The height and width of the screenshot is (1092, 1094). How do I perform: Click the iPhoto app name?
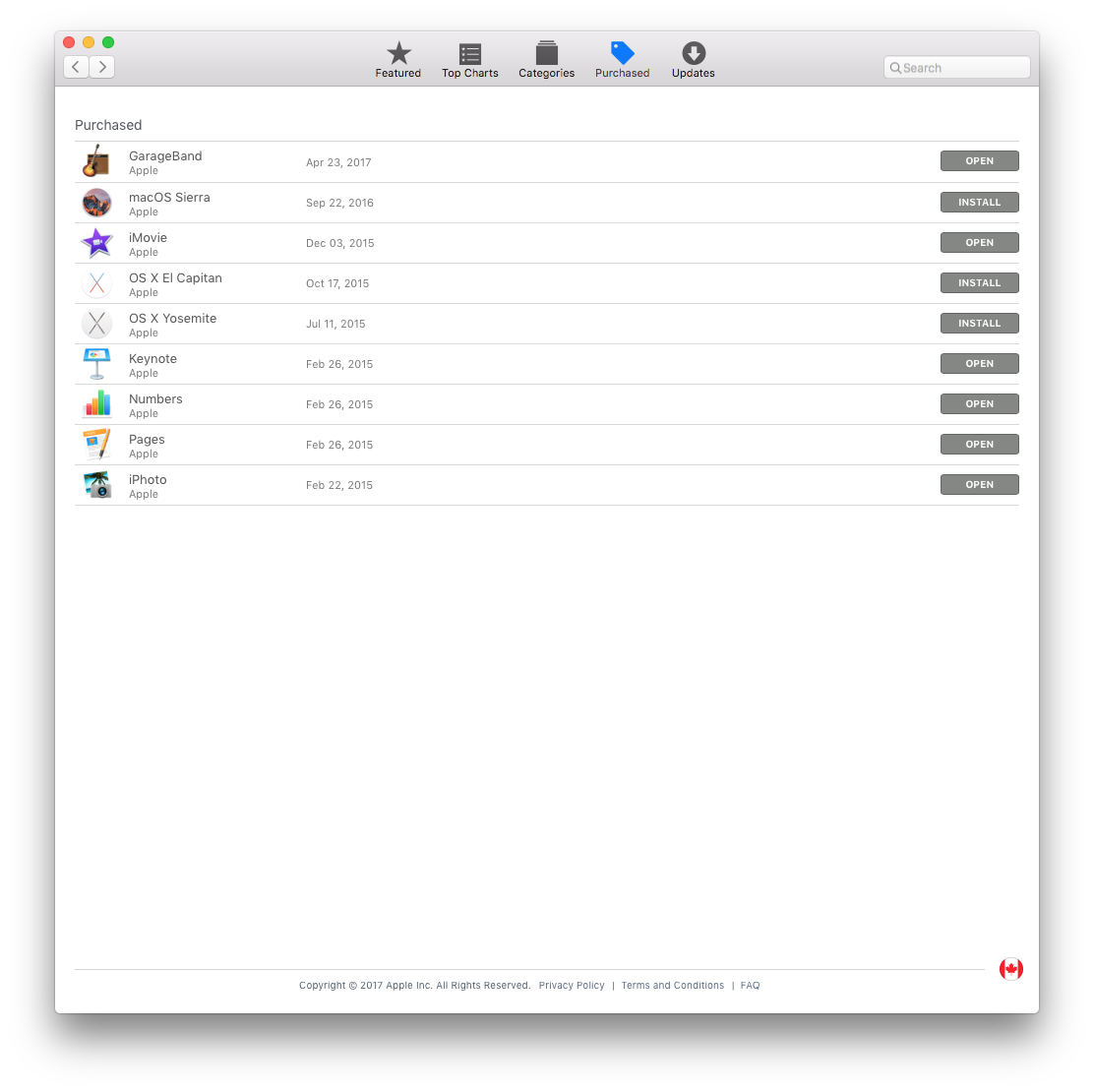coord(148,480)
